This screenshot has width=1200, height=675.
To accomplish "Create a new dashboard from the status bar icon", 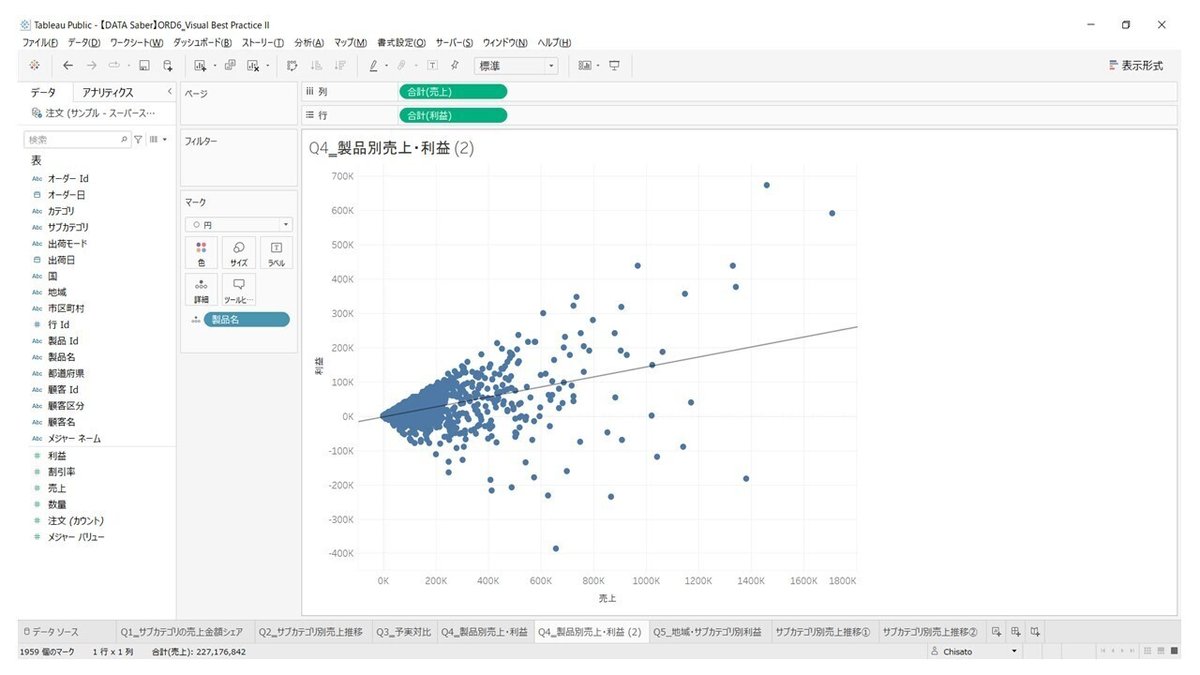I will [1014, 631].
